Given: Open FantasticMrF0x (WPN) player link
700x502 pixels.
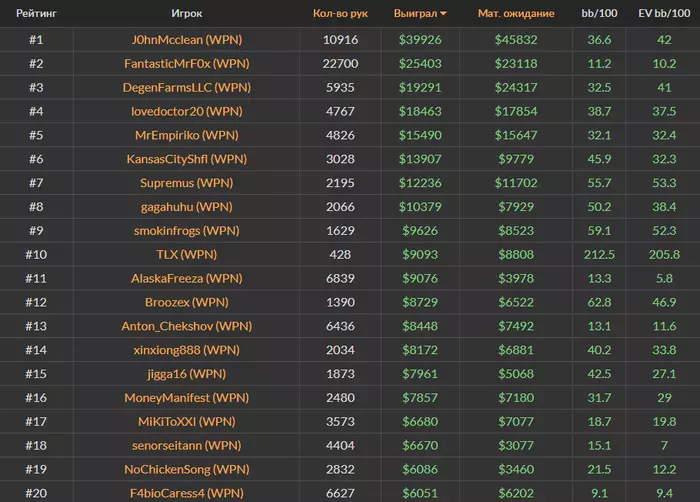Looking at the screenshot, I should tap(187, 63).
